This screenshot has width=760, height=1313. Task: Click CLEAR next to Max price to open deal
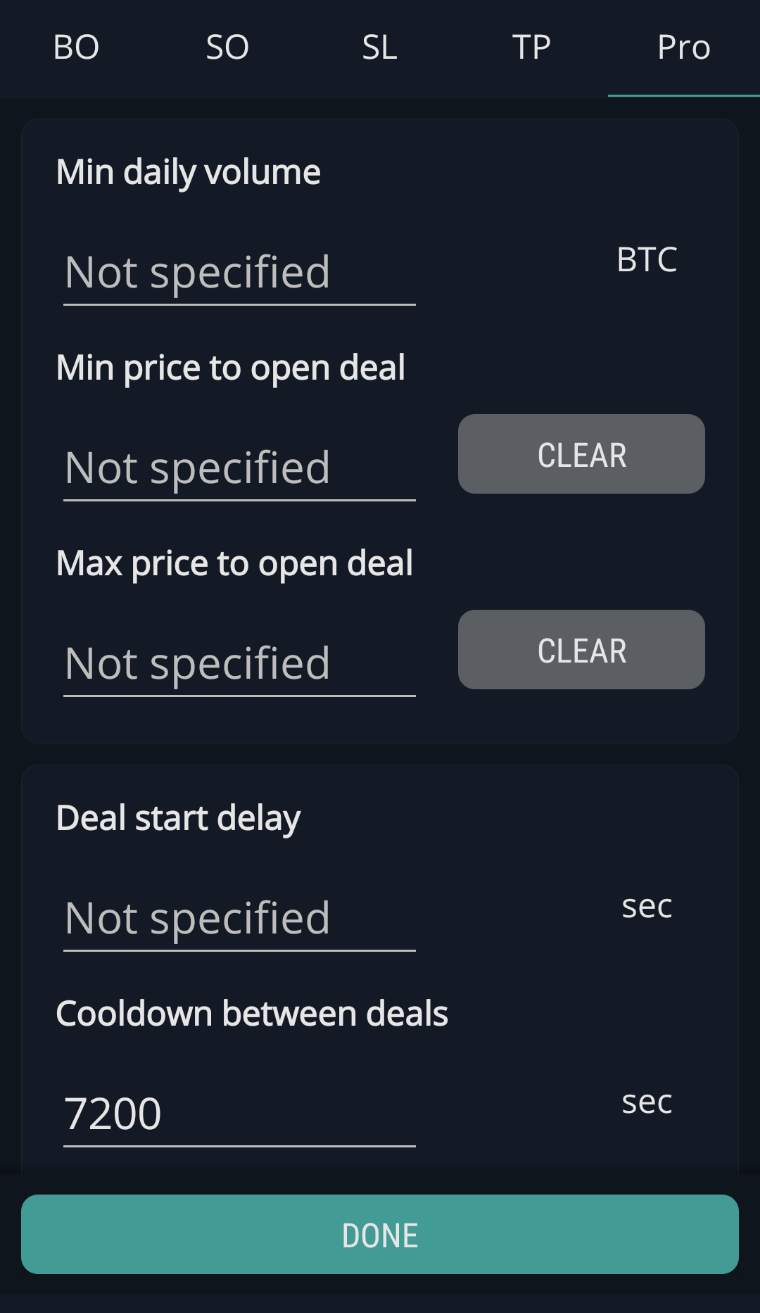580,649
